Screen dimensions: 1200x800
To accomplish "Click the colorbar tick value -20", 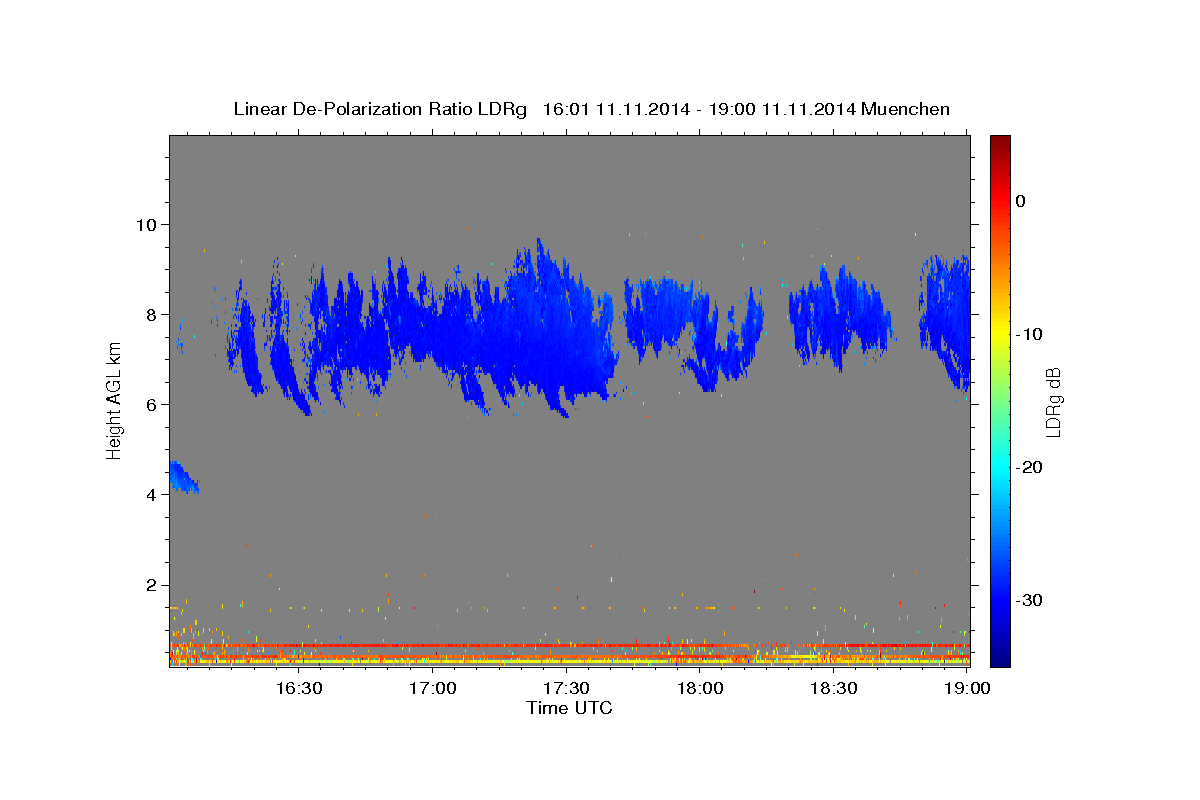I will tap(1029, 467).
